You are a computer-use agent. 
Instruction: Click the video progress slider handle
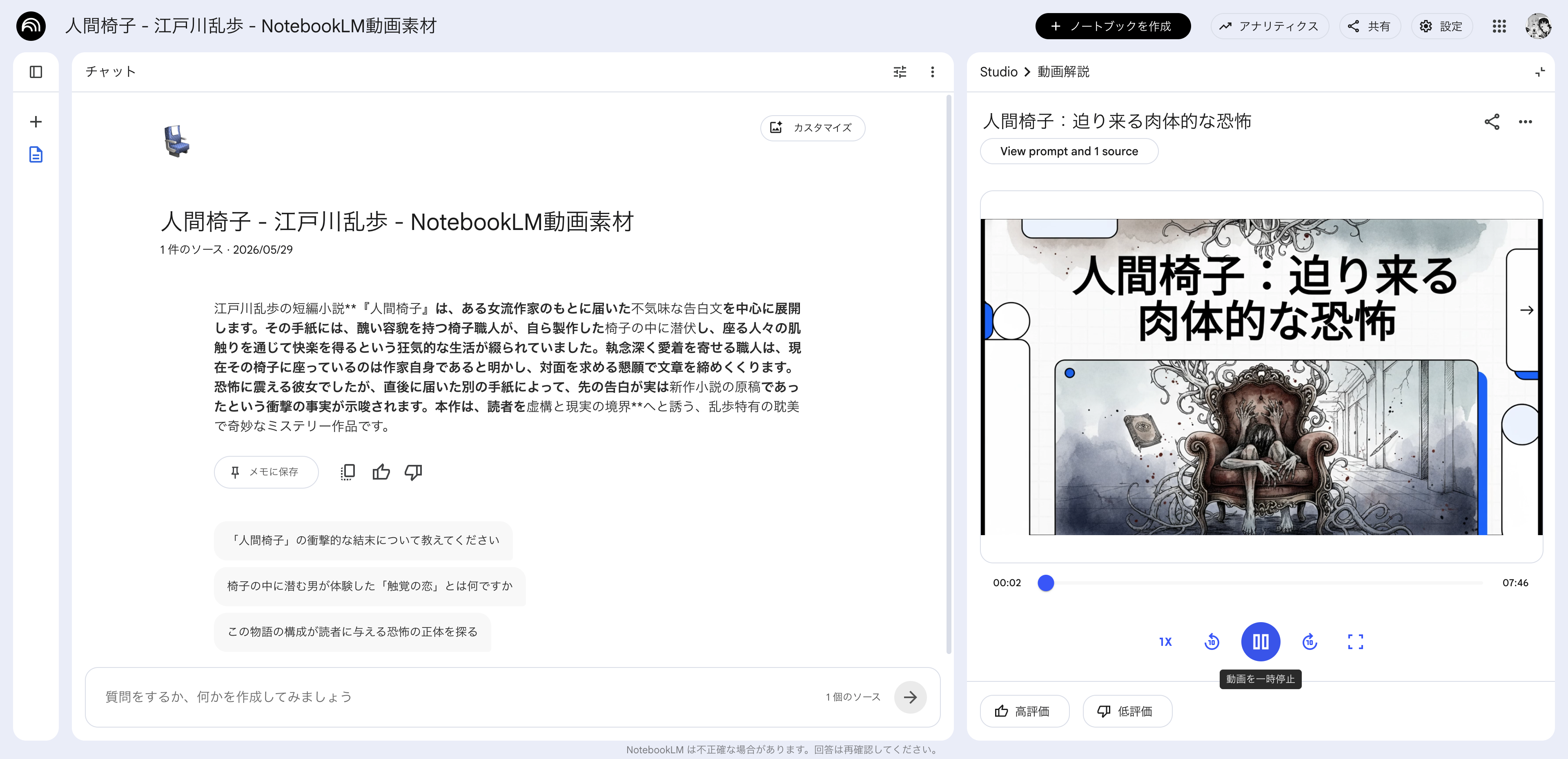[1046, 583]
